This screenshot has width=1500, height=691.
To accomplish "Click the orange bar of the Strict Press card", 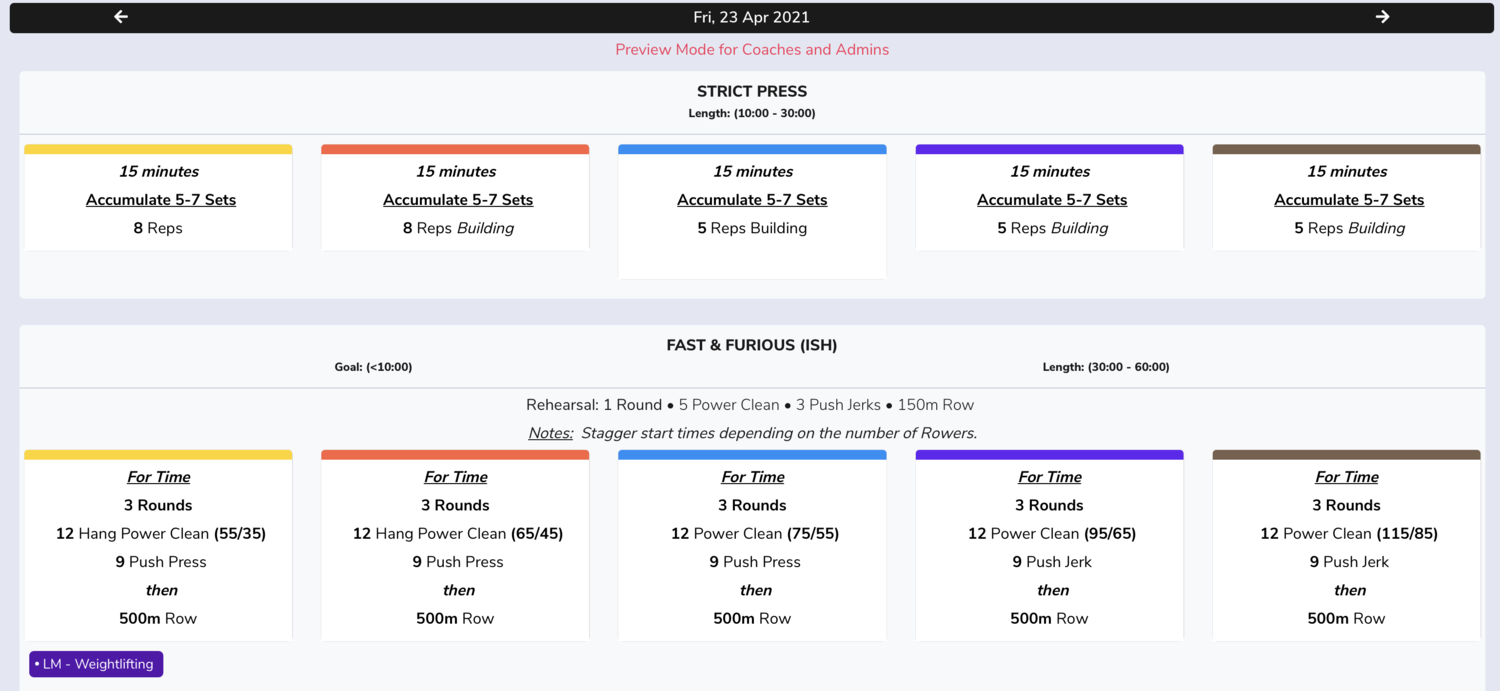I will (455, 149).
